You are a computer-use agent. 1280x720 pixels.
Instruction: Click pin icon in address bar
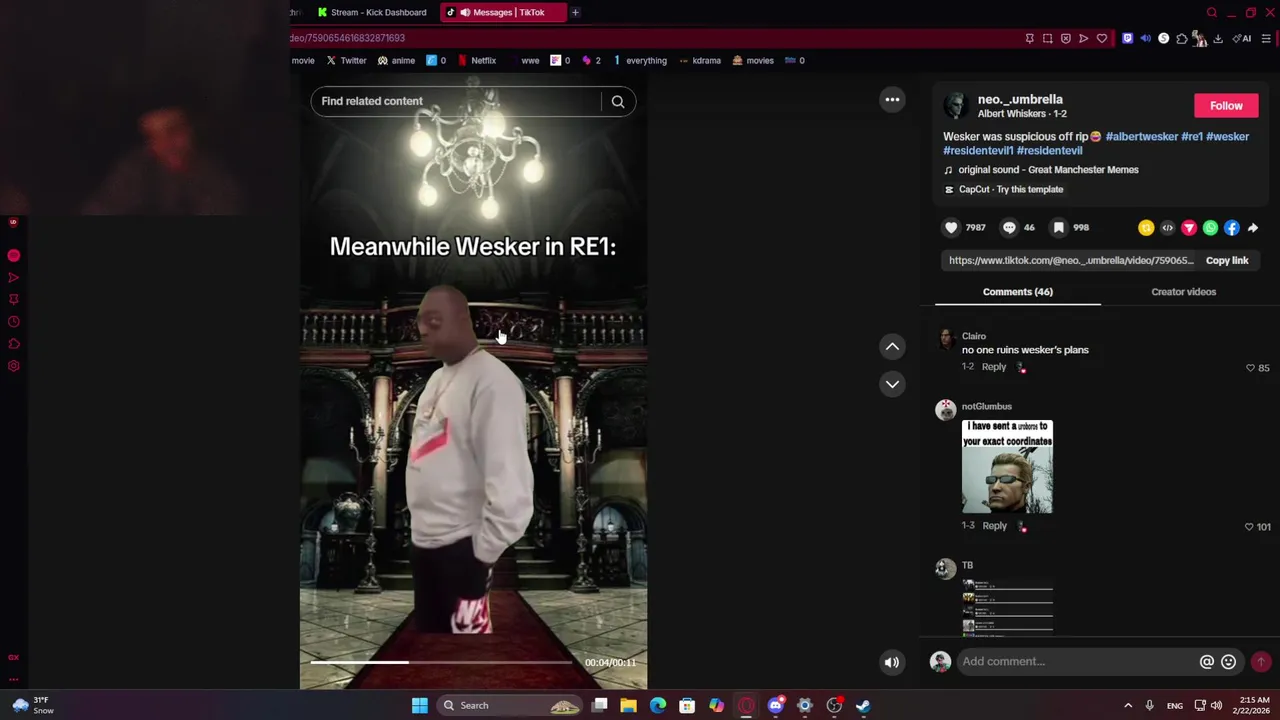(x=1029, y=39)
